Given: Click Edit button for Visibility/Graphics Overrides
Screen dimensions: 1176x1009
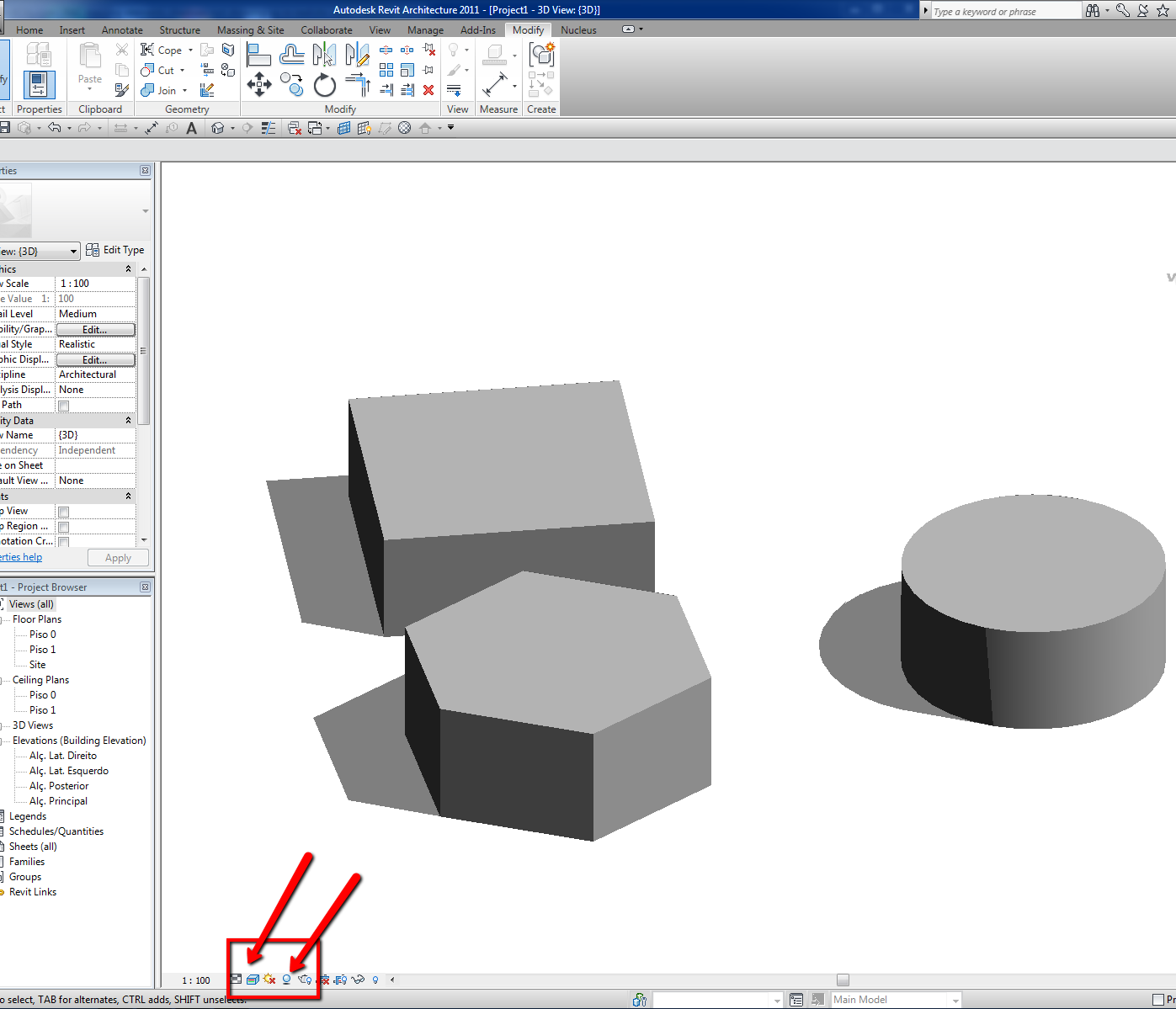Looking at the screenshot, I should (x=95, y=330).
